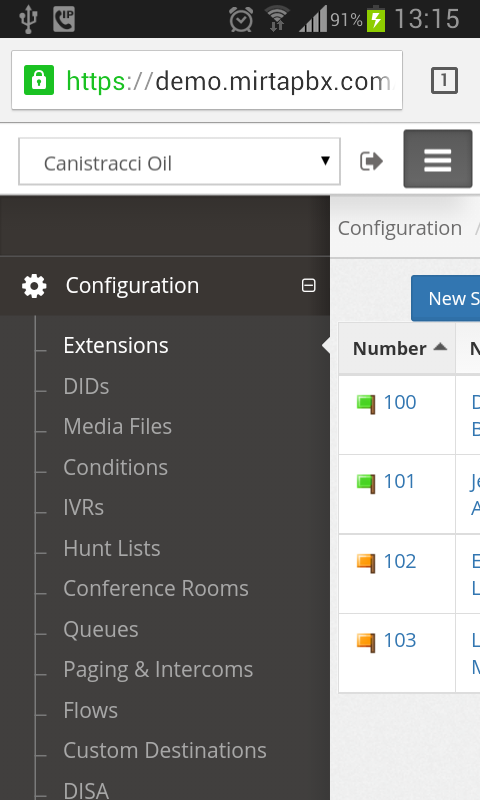
Task: Click the Configuration gear icon
Action: point(34,286)
